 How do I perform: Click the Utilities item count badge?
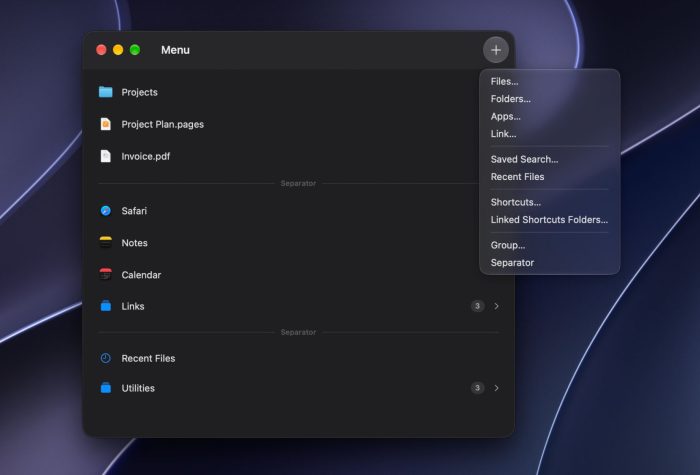pos(477,388)
